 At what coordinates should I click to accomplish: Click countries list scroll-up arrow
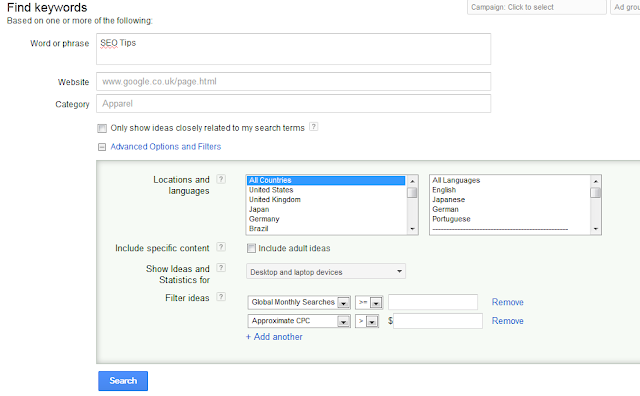[x=412, y=181]
